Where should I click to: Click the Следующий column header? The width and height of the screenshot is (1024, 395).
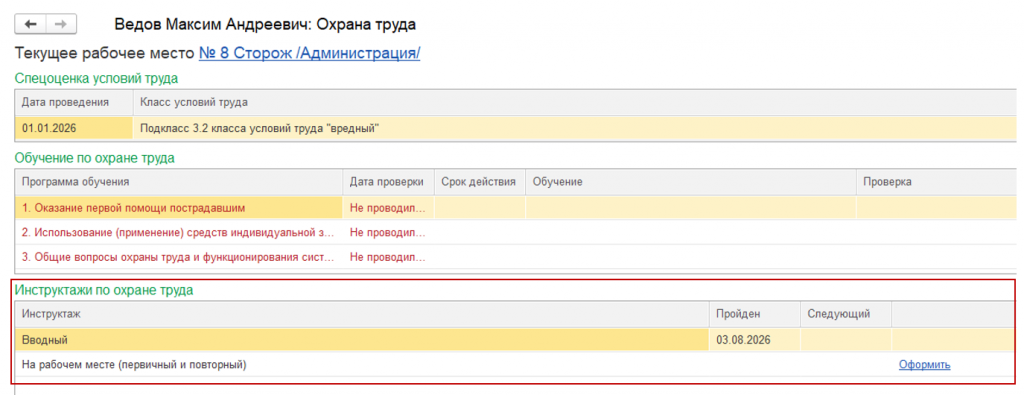point(846,313)
